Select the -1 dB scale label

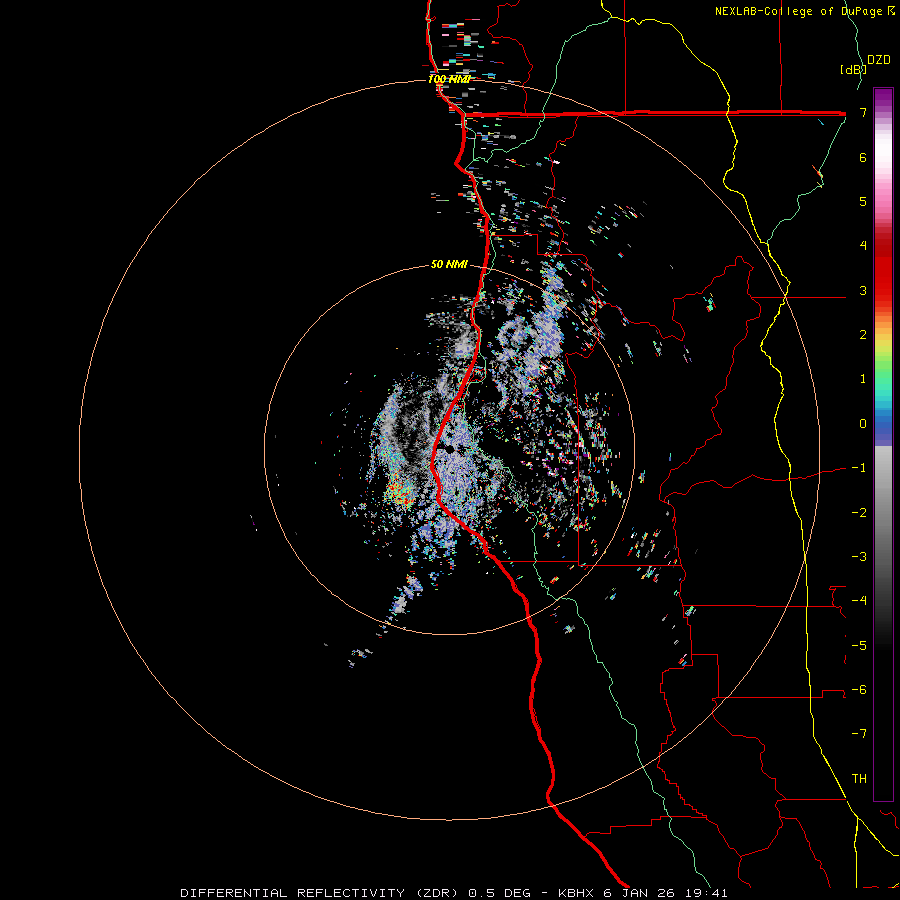click(859, 468)
